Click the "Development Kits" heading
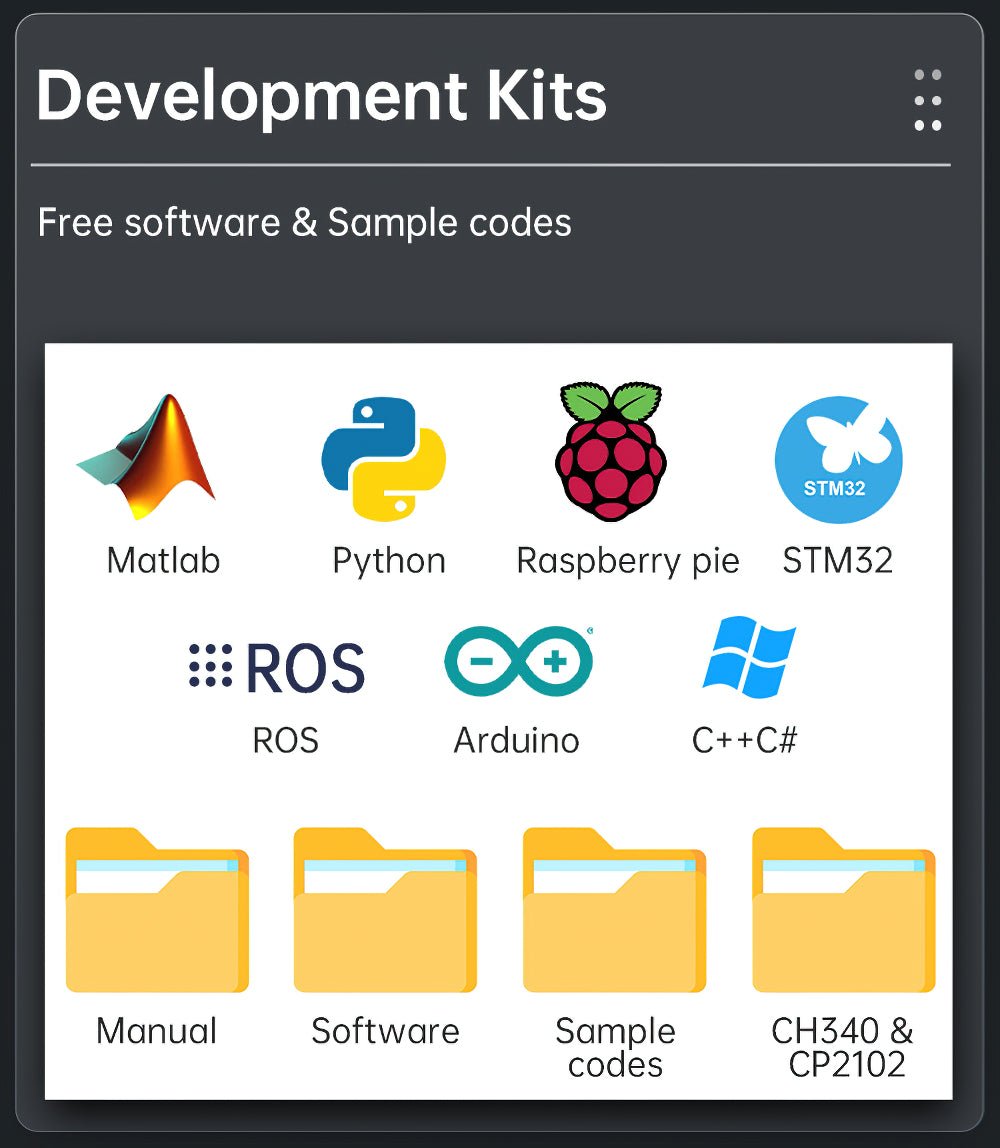The height and width of the screenshot is (1148, 1000). [x=321, y=96]
